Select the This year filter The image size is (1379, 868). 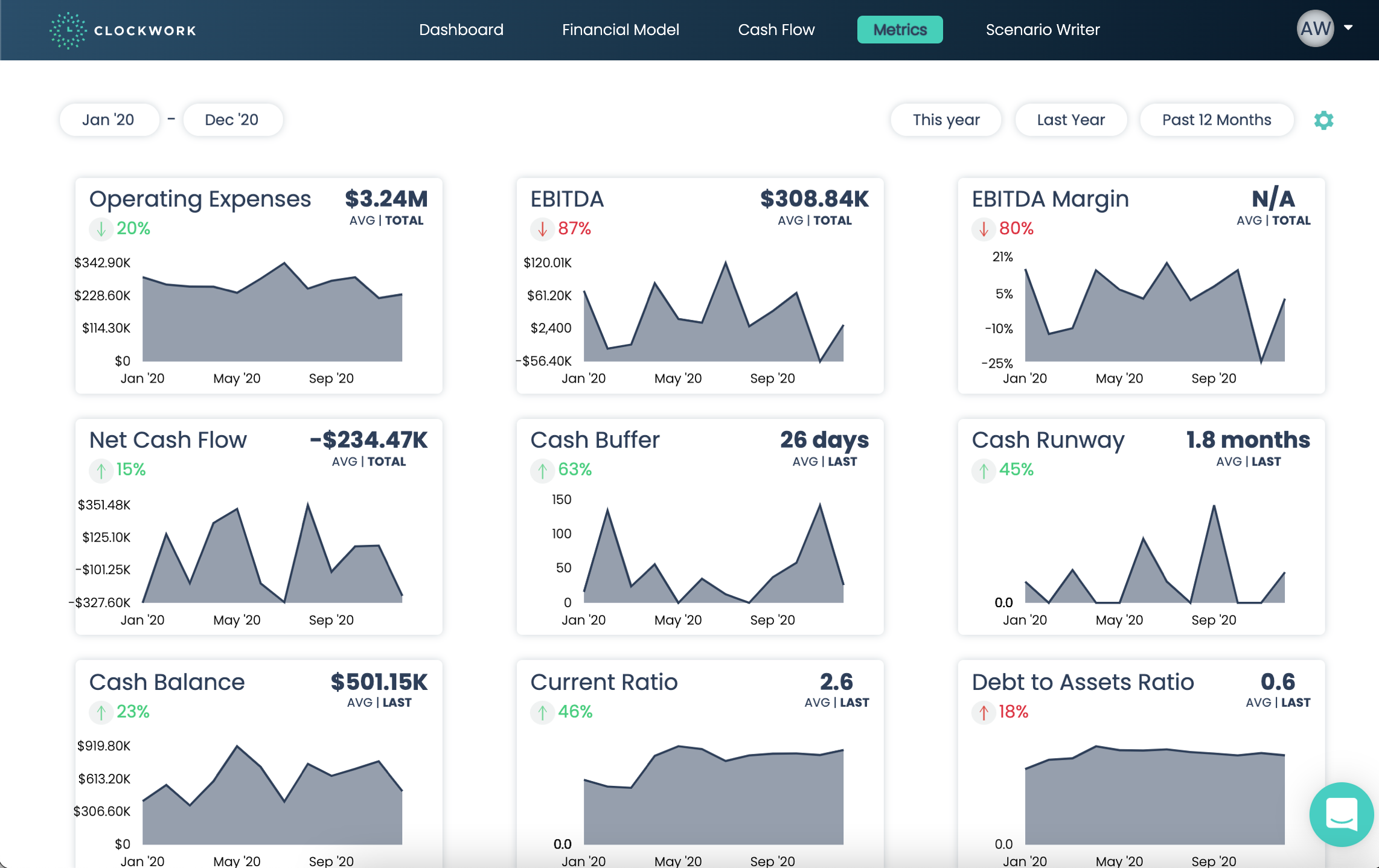tap(945, 120)
